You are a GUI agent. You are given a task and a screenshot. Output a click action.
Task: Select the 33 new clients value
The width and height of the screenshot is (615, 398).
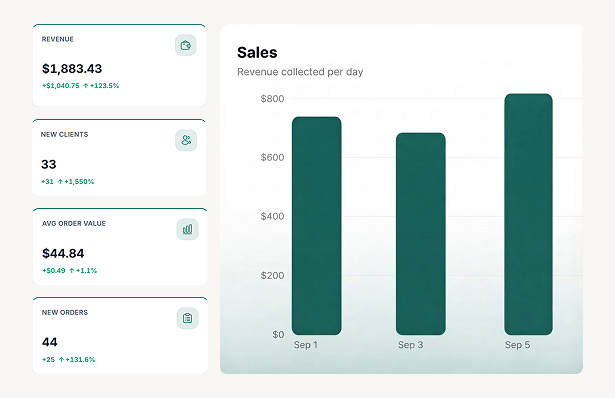pos(49,164)
